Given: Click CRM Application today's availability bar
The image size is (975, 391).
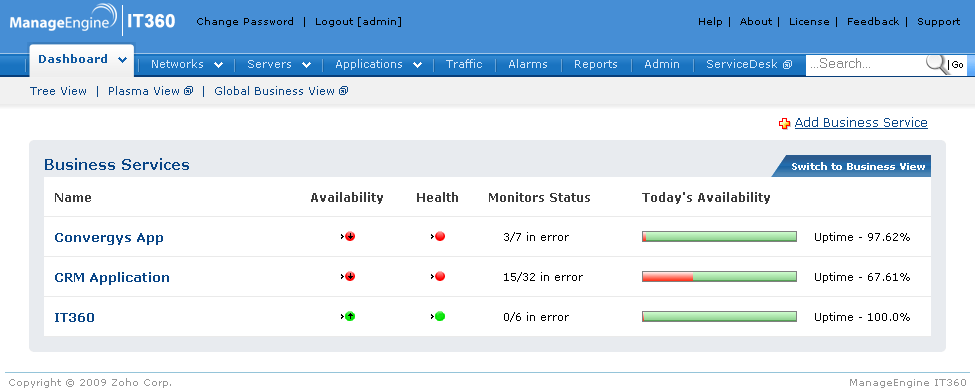Looking at the screenshot, I should pos(719,277).
